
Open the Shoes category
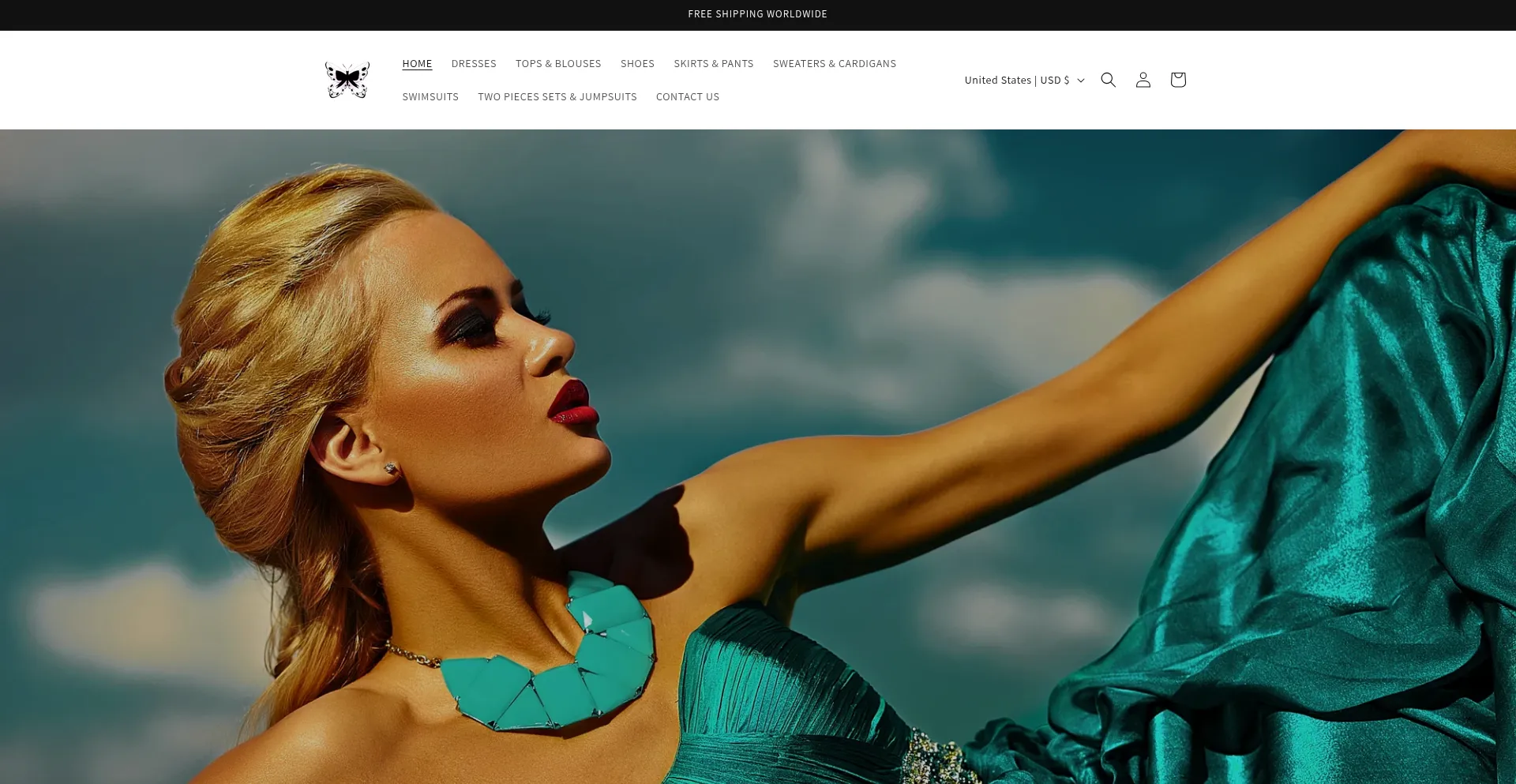637,64
